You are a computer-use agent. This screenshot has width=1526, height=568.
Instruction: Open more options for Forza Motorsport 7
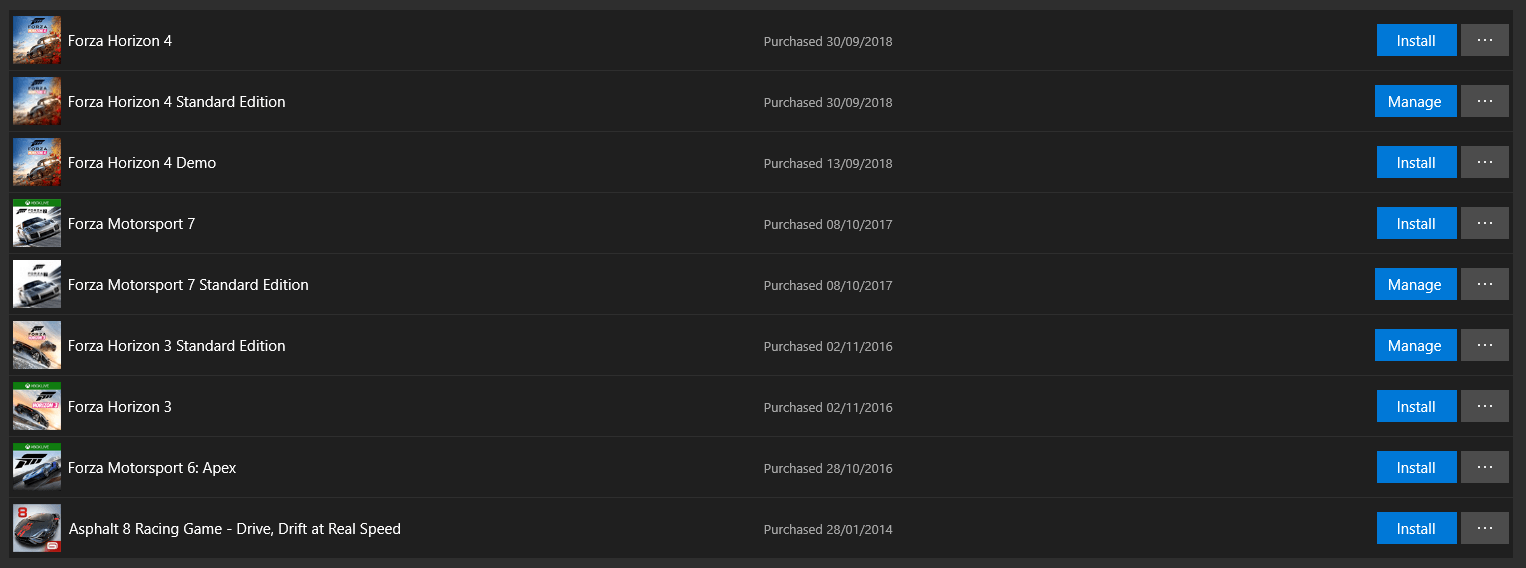pos(1485,224)
